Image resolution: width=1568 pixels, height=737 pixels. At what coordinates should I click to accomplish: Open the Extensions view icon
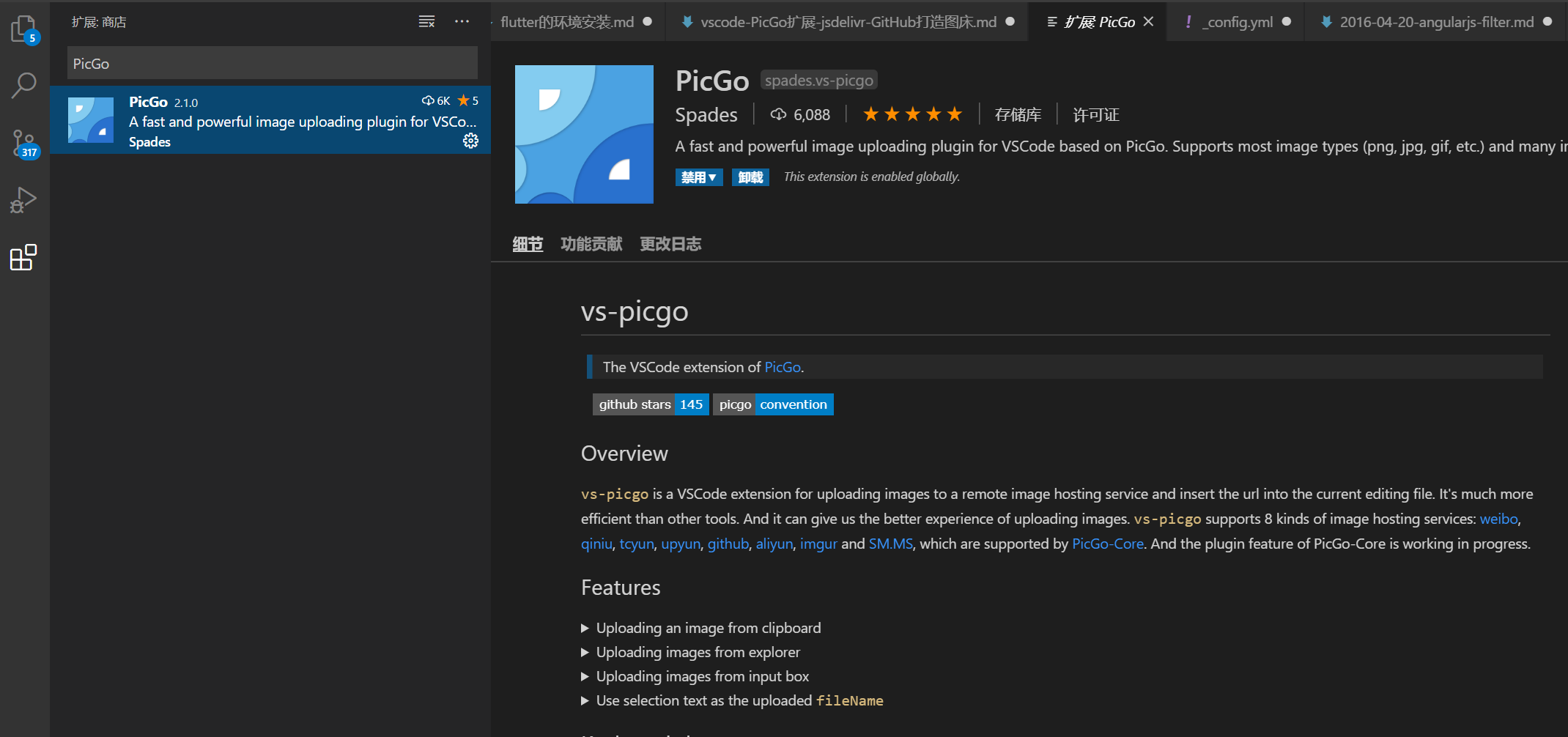tap(23, 257)
